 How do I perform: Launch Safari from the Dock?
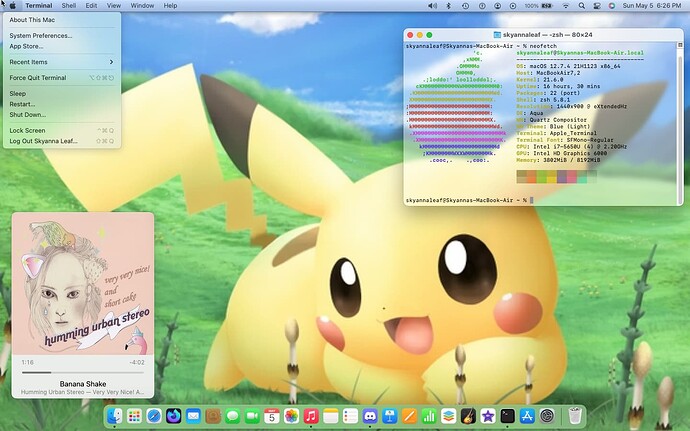click(x=154, y=416)
